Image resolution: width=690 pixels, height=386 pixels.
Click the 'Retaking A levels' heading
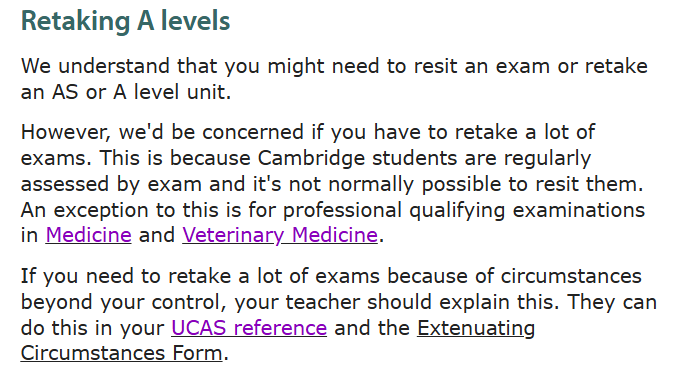pyautogui.click(x=125, y=21)
